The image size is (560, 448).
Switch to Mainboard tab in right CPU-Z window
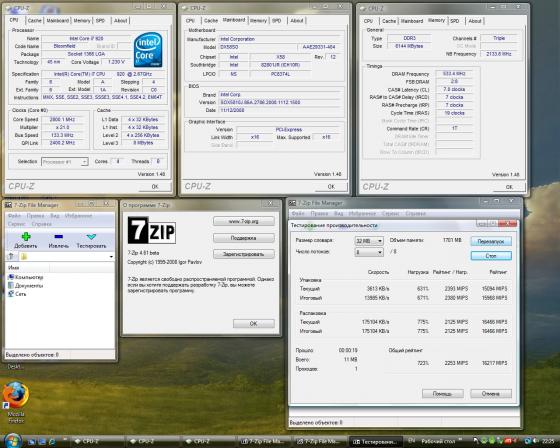pos(412,21)
